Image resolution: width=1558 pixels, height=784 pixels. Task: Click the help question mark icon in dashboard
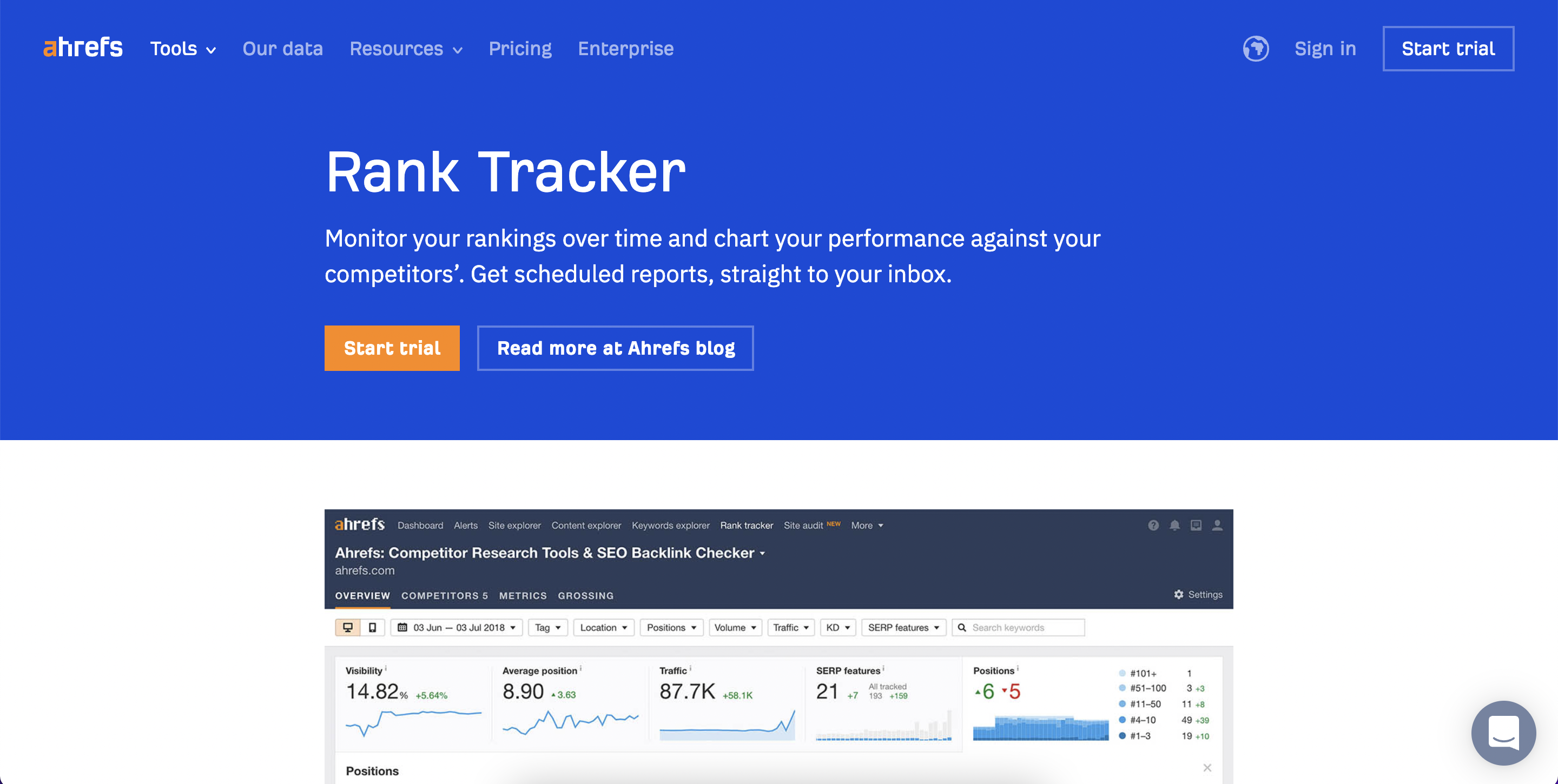click(1153, 524)
